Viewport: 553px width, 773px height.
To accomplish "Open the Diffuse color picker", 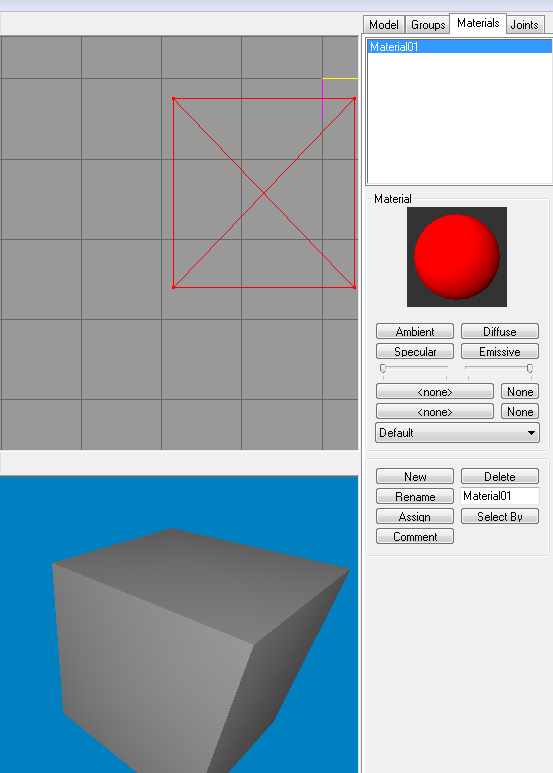I will (x=500, y=331).
